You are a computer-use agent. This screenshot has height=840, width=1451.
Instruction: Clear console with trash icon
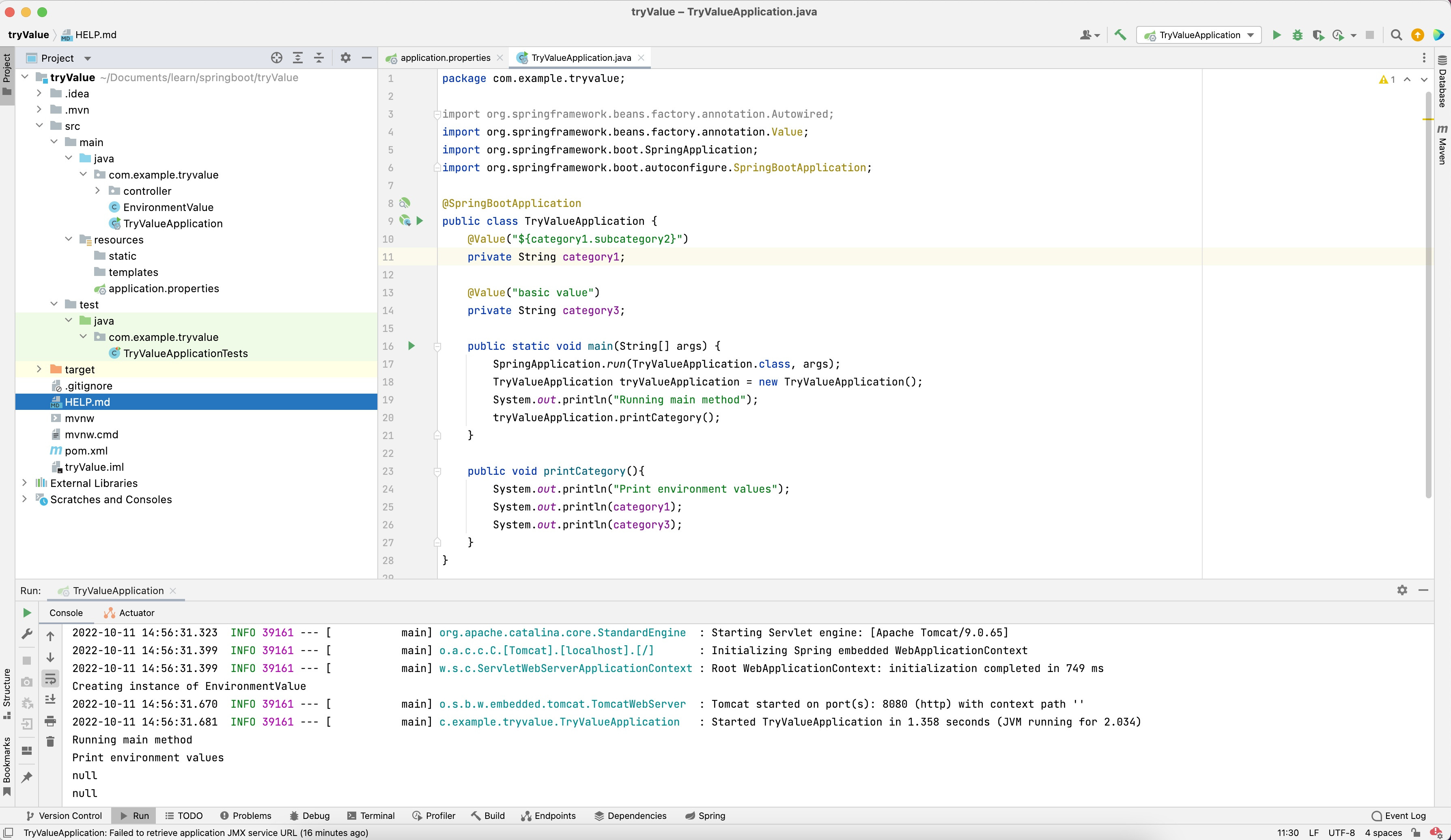point(50,741)
